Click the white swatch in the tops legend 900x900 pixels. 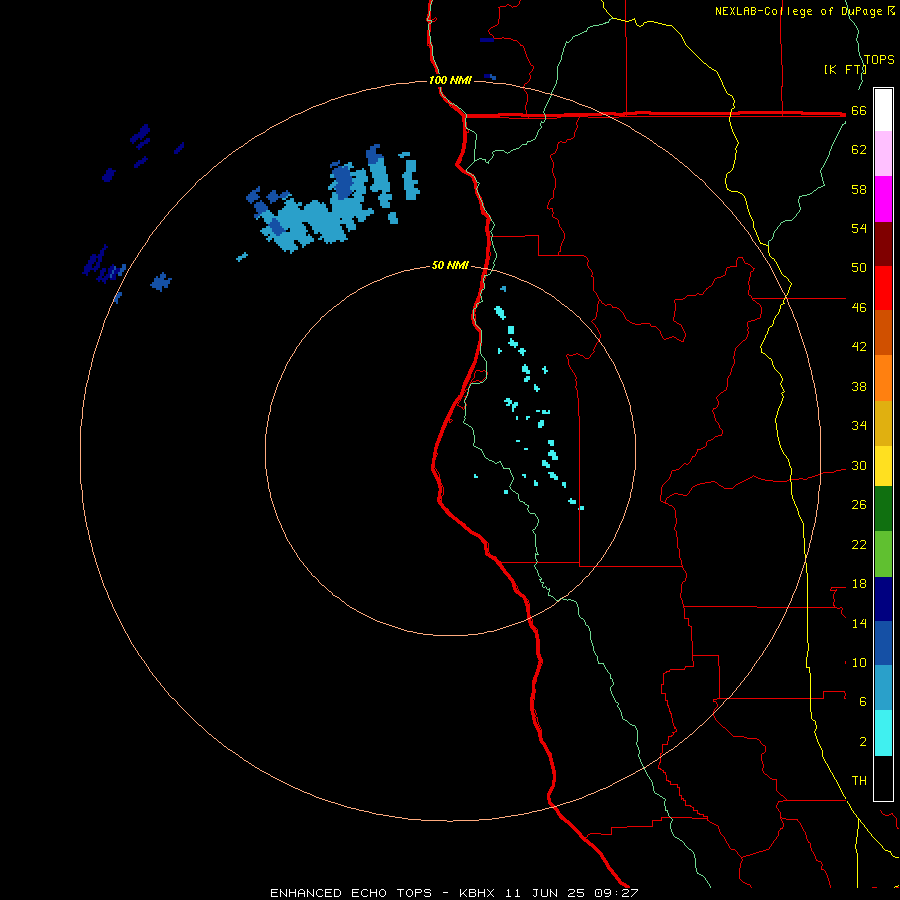tap(883, 110)
